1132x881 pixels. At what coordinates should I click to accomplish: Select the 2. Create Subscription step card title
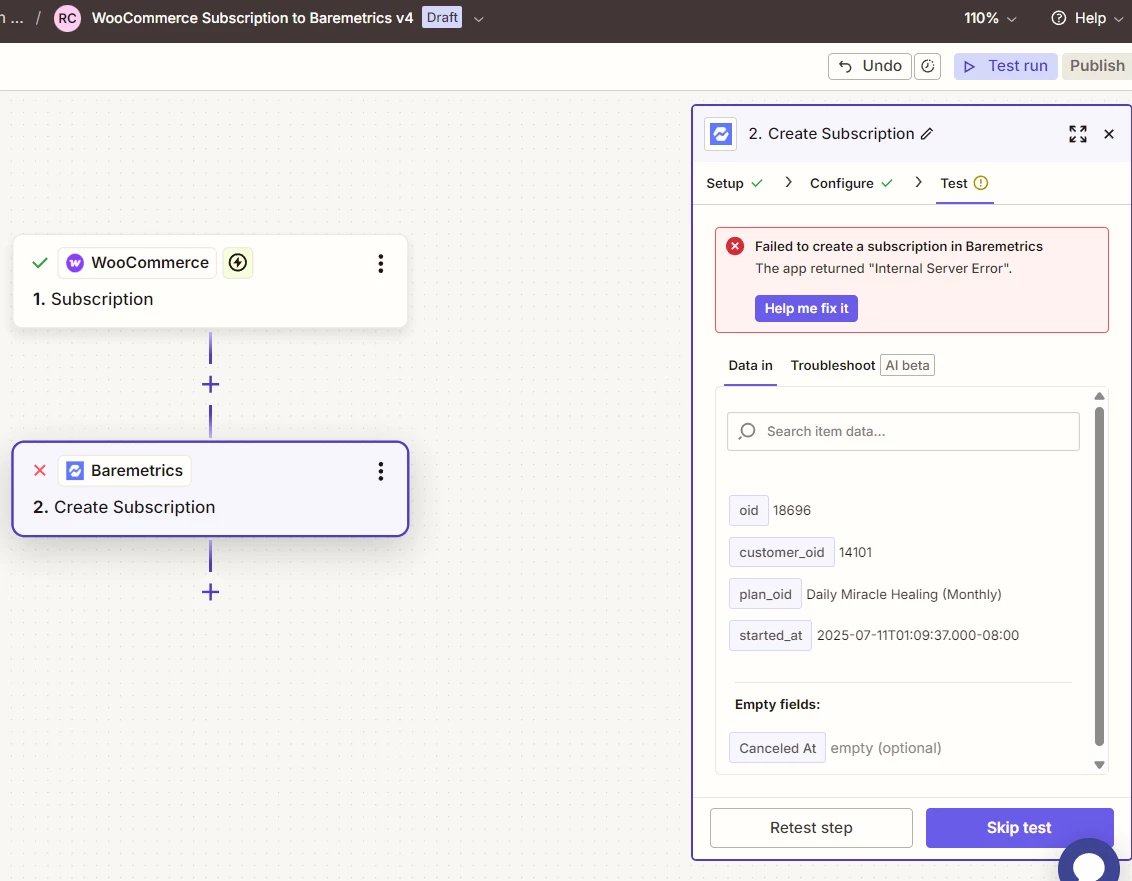124,507
